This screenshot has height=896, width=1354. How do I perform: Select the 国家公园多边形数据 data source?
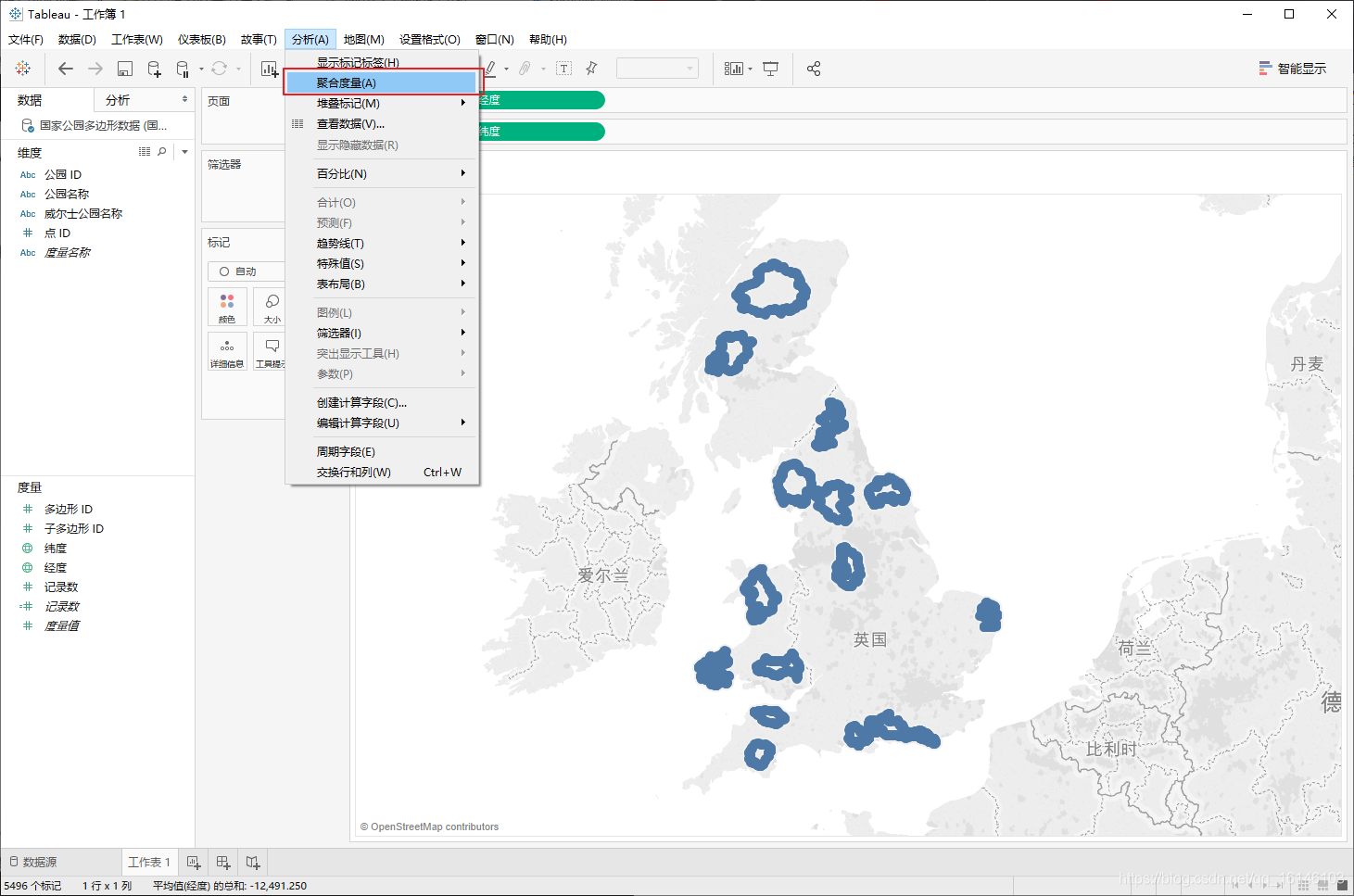click(x=97, y=125)
